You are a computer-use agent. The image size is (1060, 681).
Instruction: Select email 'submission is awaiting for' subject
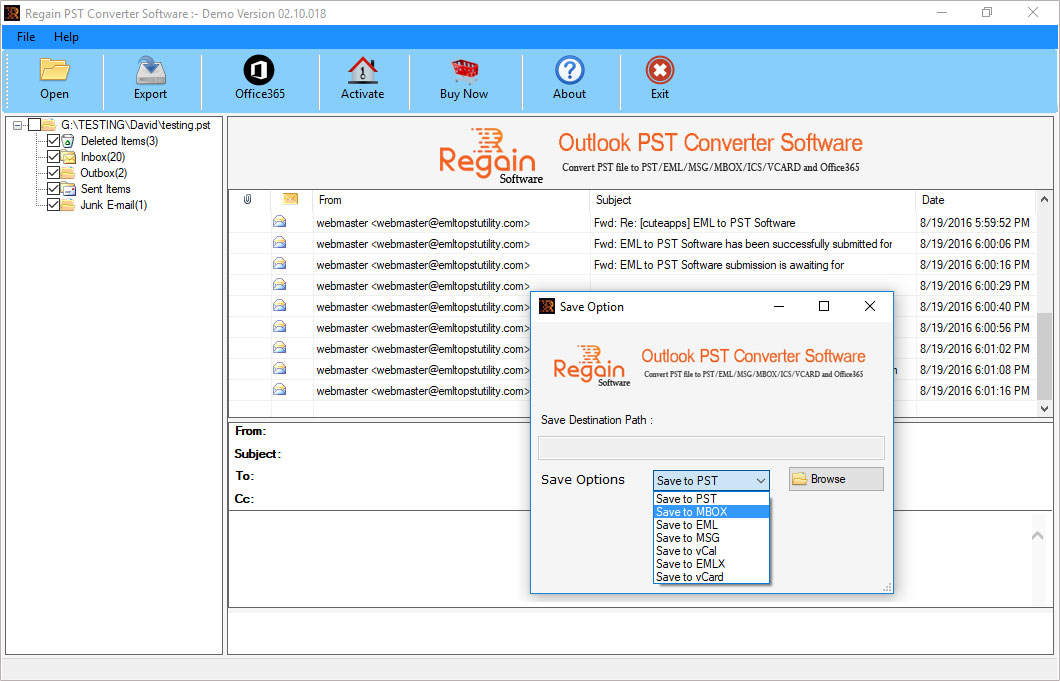point(719,264)
